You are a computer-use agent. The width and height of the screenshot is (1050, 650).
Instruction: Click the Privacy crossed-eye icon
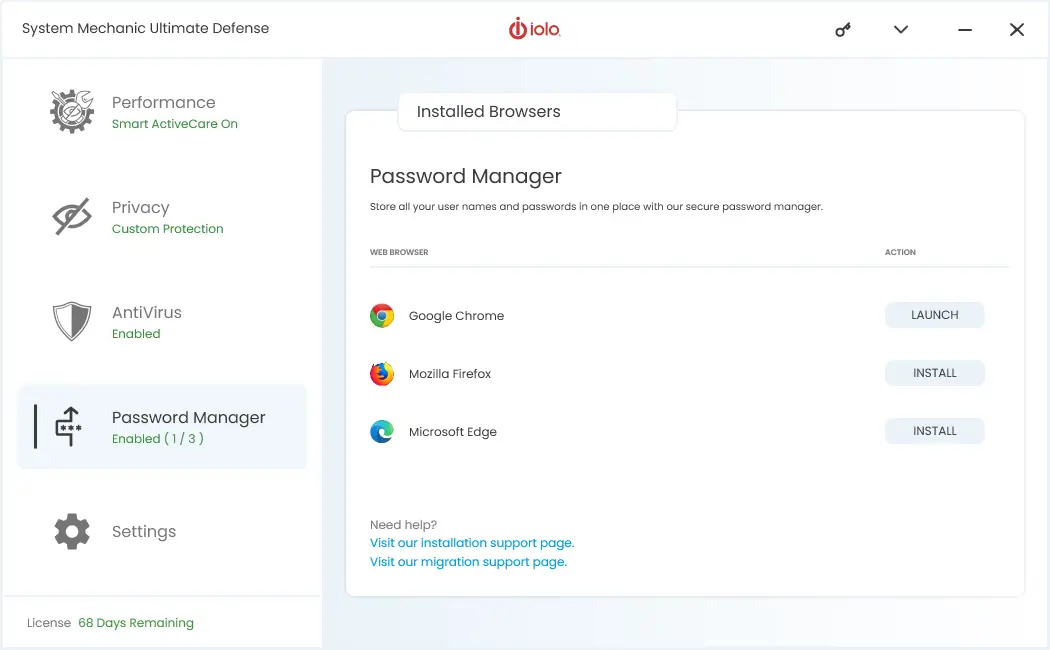click(x=70, y=216)
